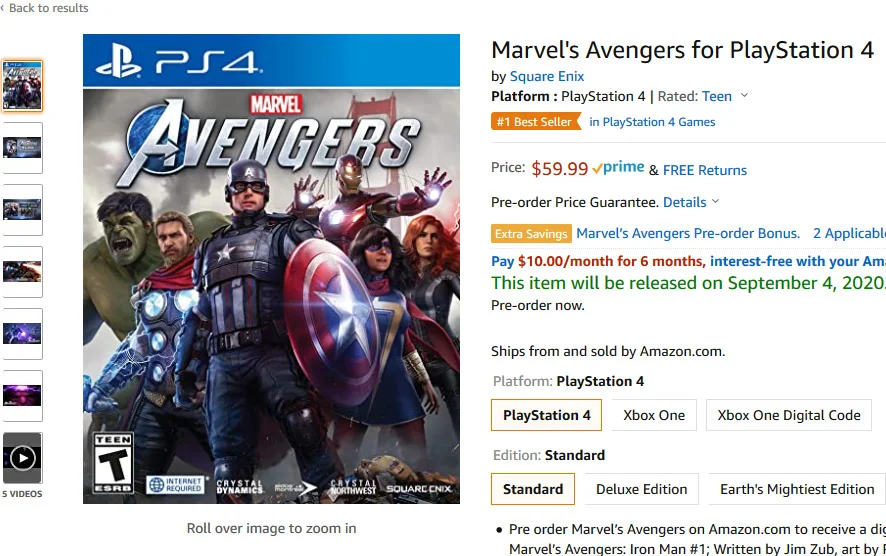Select the fifth gallery thumbnail

coord(23,334)
